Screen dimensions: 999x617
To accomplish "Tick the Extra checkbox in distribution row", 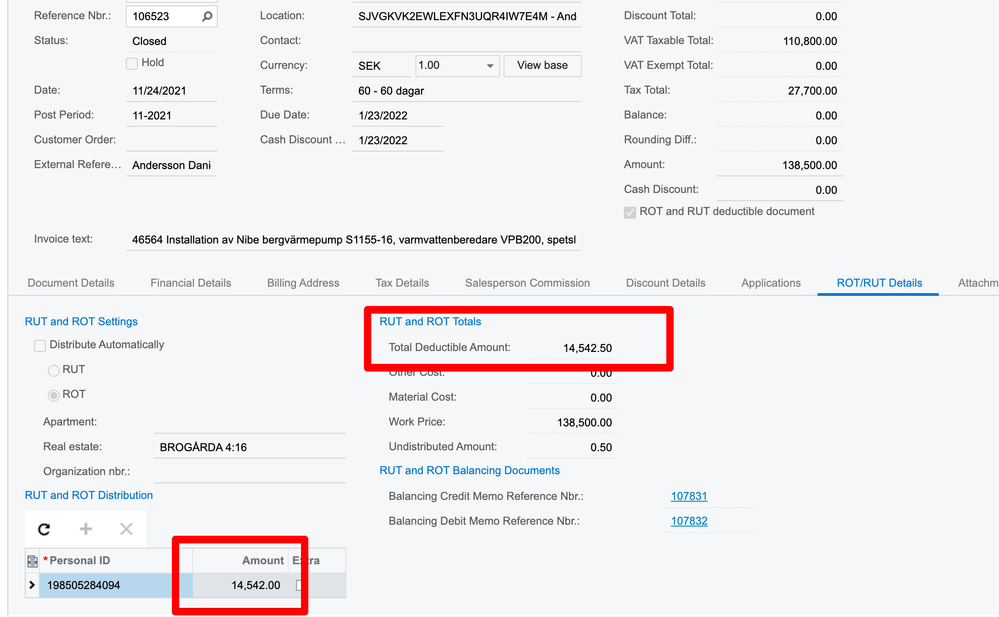I will 299,585.
